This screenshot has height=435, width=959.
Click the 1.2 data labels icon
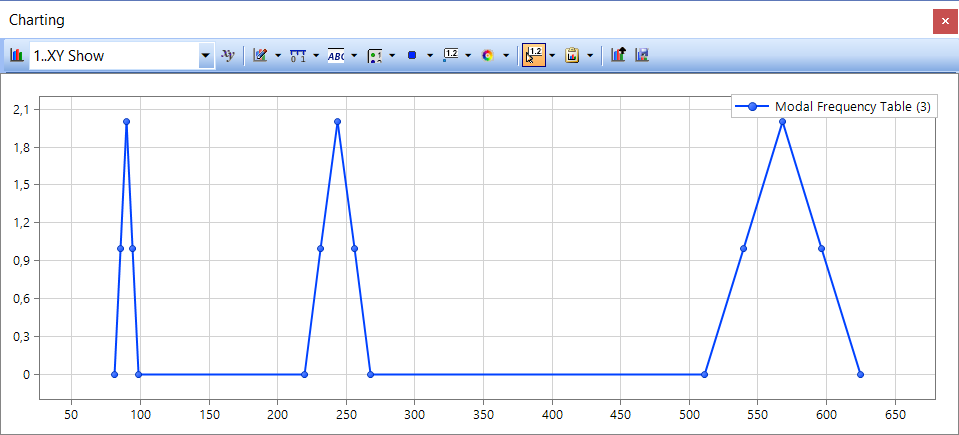[x=450, y=55]
